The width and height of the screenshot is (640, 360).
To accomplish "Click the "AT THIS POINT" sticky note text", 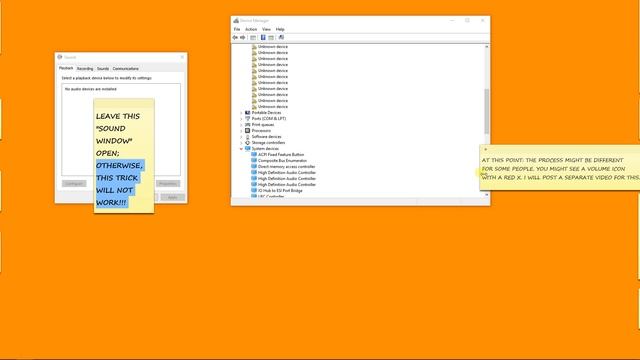I will [560, 169].
